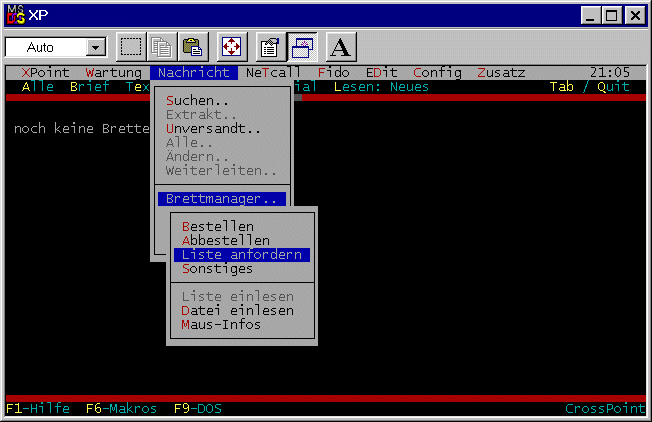Image resolution: width=652 pixels, height=422 pixels.
Task: Toggle the Background window icon
Action: click(x=302, y=47)
